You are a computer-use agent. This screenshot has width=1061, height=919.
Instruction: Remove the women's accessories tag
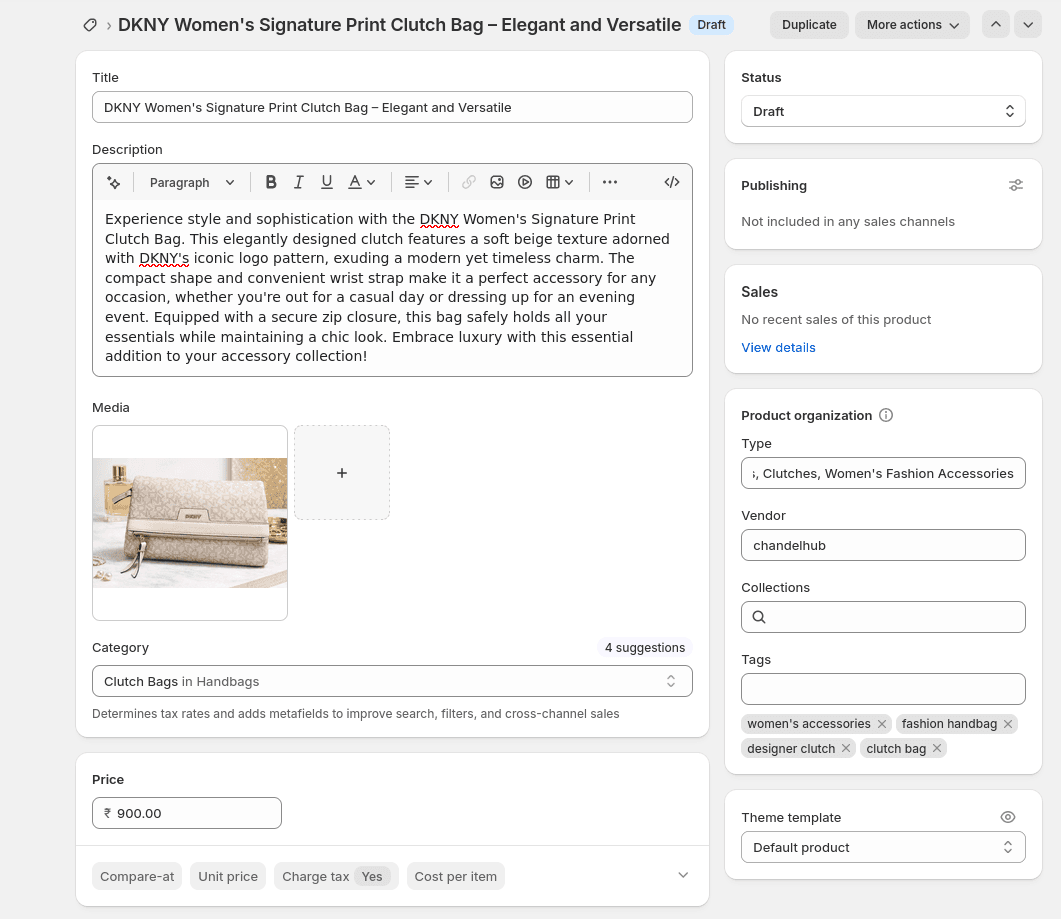(x=882, y=724)
